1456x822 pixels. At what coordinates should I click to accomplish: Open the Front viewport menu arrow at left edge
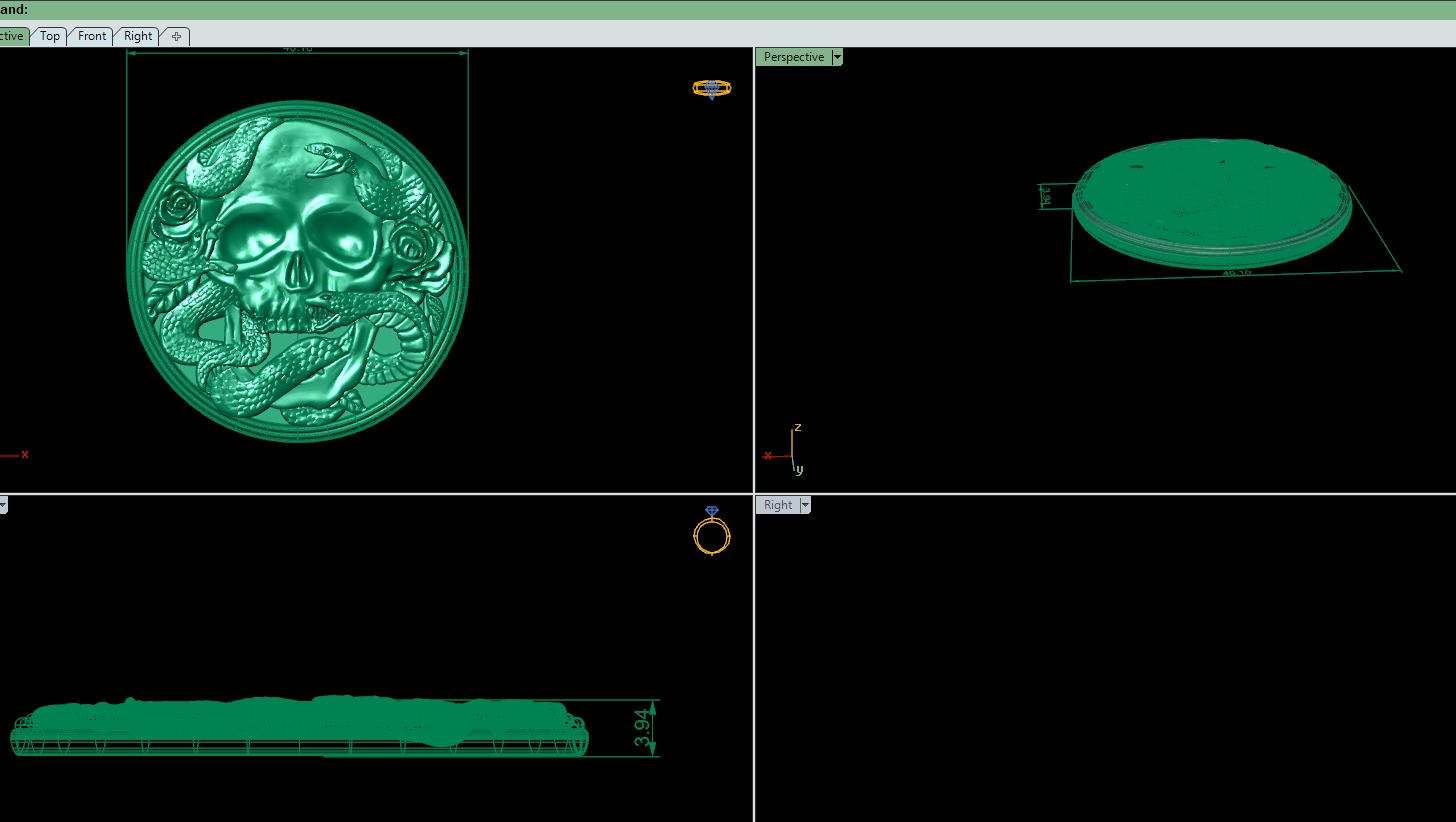3,505
